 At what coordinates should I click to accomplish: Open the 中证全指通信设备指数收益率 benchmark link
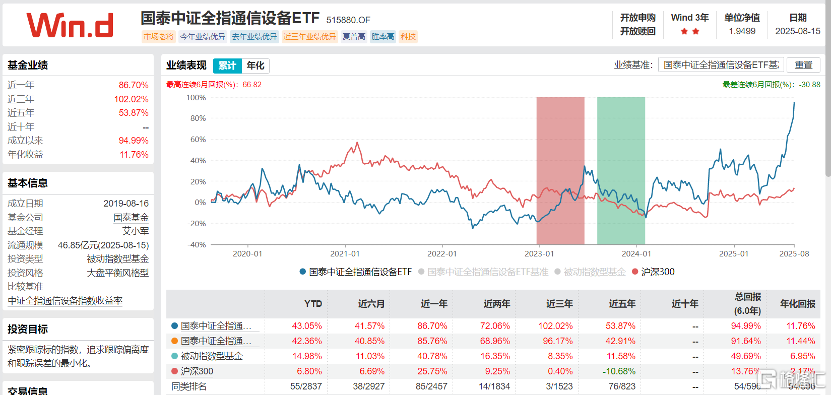coord(65,300)
